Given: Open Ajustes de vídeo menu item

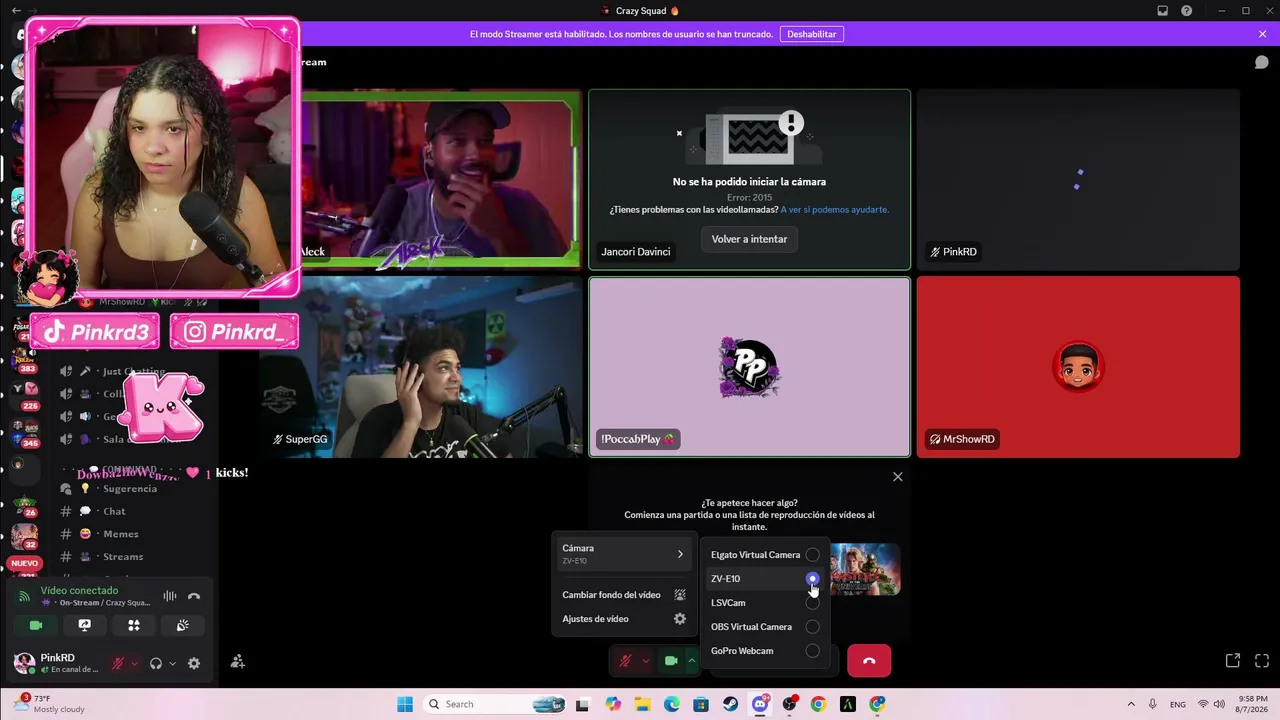Looking at the screenshot, I should point(624,619).
